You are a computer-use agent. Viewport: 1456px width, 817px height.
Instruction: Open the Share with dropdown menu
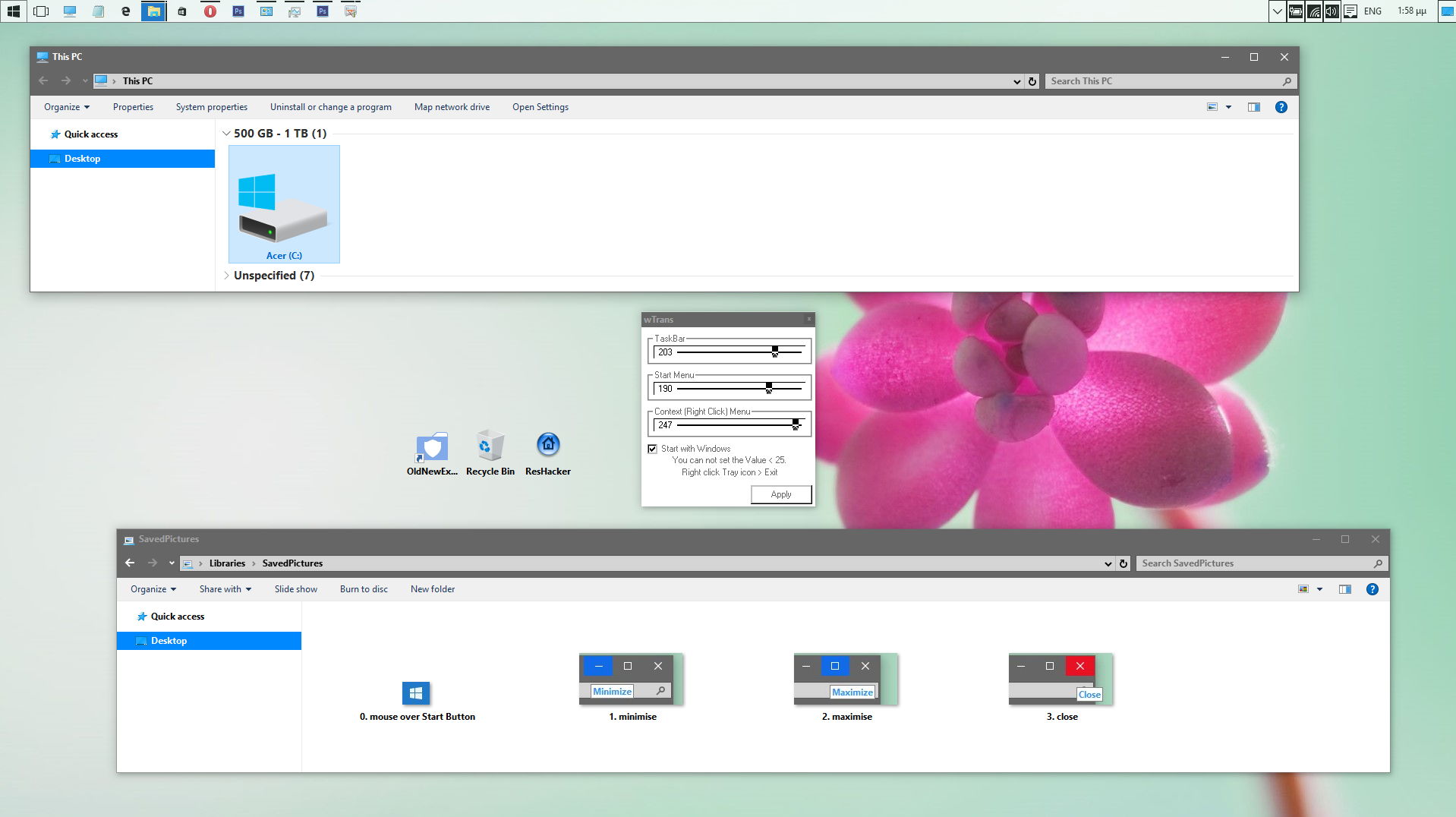(225, 589)
